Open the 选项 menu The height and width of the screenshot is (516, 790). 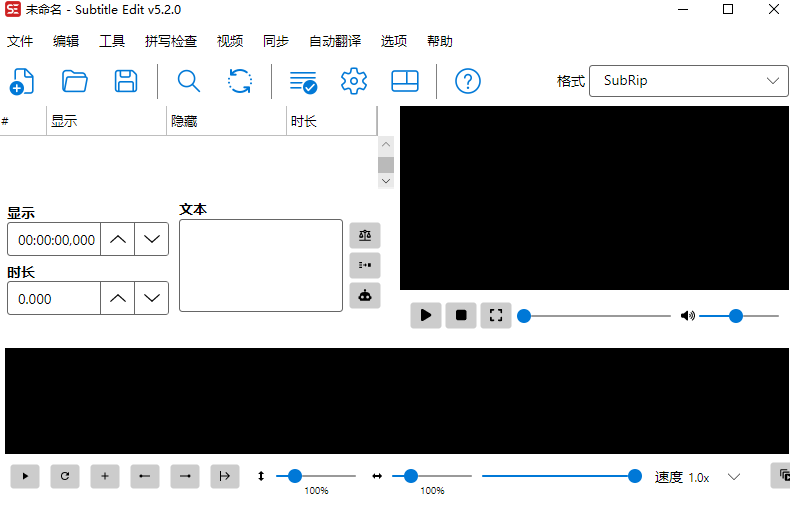tap(393, 41)
